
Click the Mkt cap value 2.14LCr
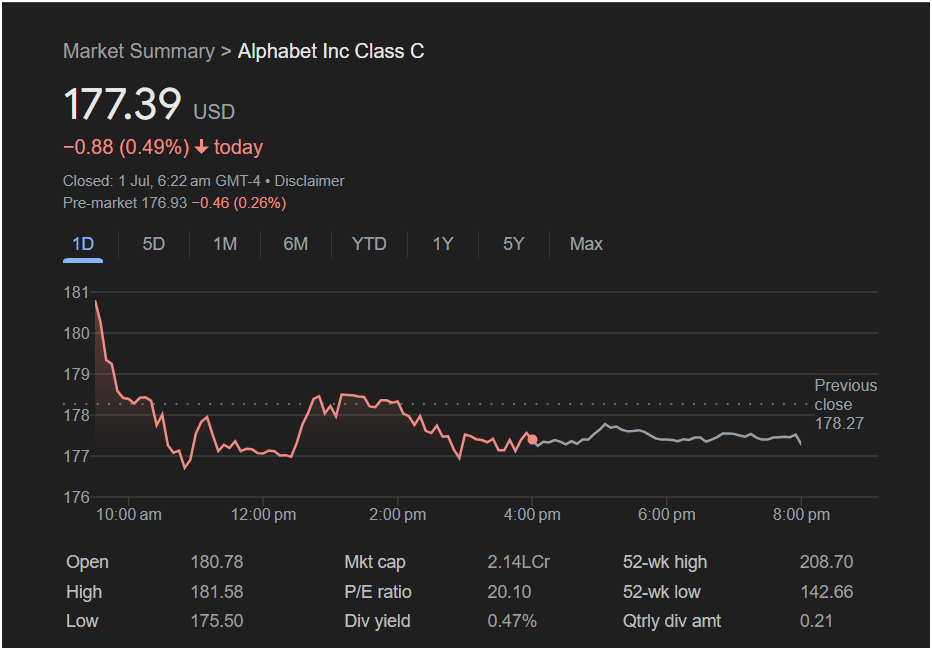click(x=518, y=562)
